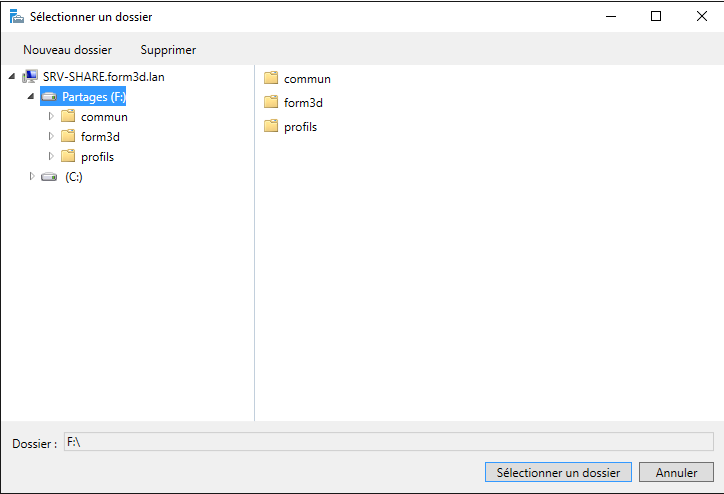Open the Nouveau dossier command
Image resolution: width=724 pixels, height=494 pixels.
pyautogui.click(x=67, y=50)
